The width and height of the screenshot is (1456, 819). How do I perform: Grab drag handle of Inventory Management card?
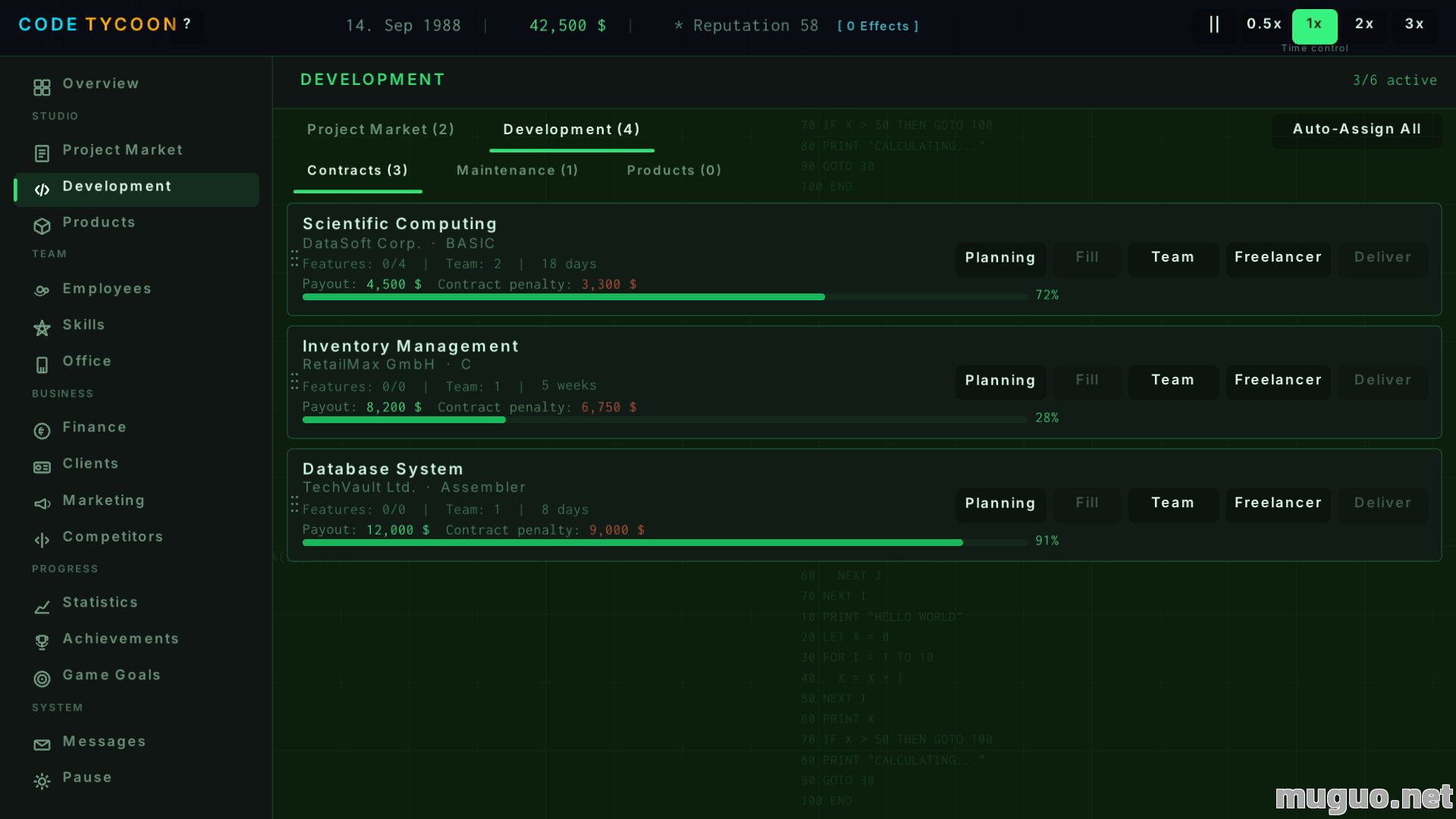pos(295,382)
